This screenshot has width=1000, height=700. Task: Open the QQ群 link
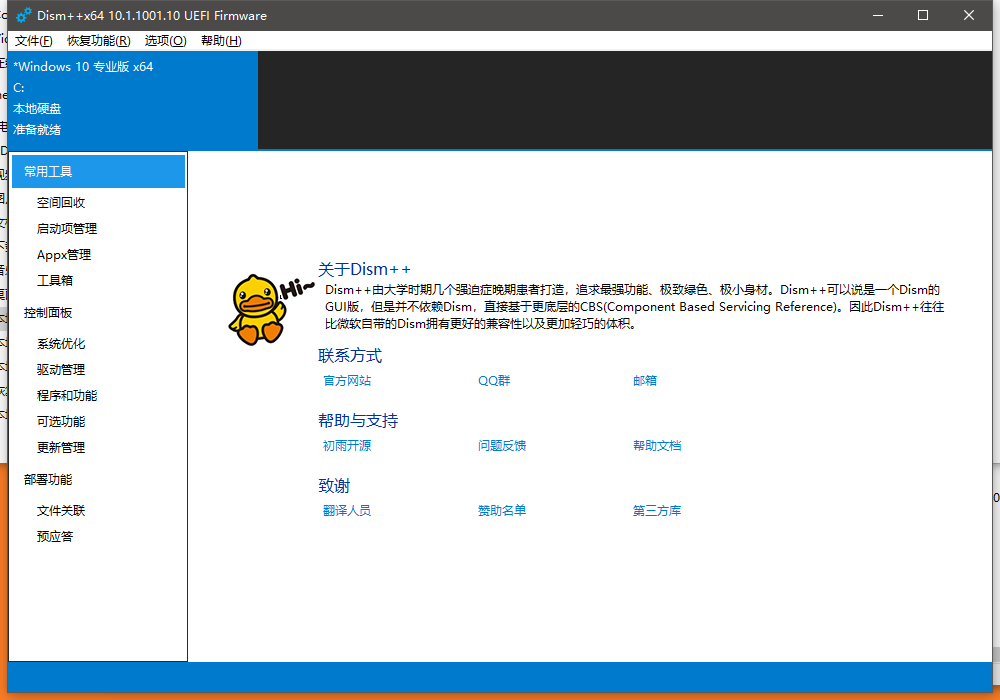pos(494,381)
